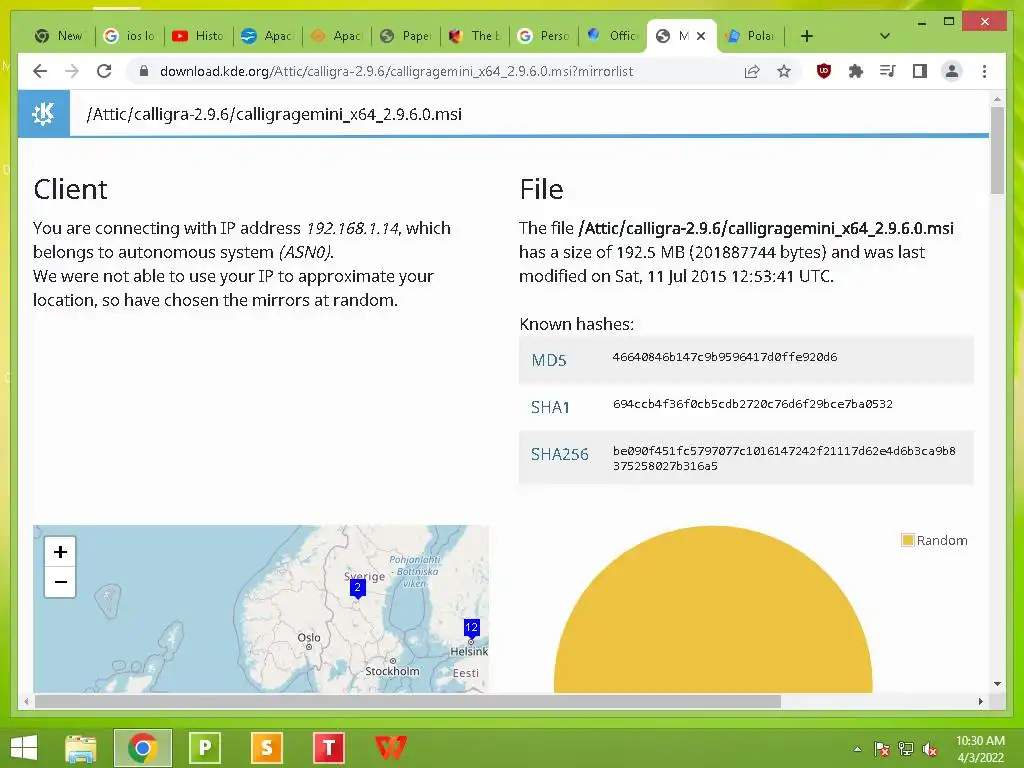This screenshot has height=768, width=1024.
Task: Switch to the 'Perso' Google tab
Action: [544, 36]
